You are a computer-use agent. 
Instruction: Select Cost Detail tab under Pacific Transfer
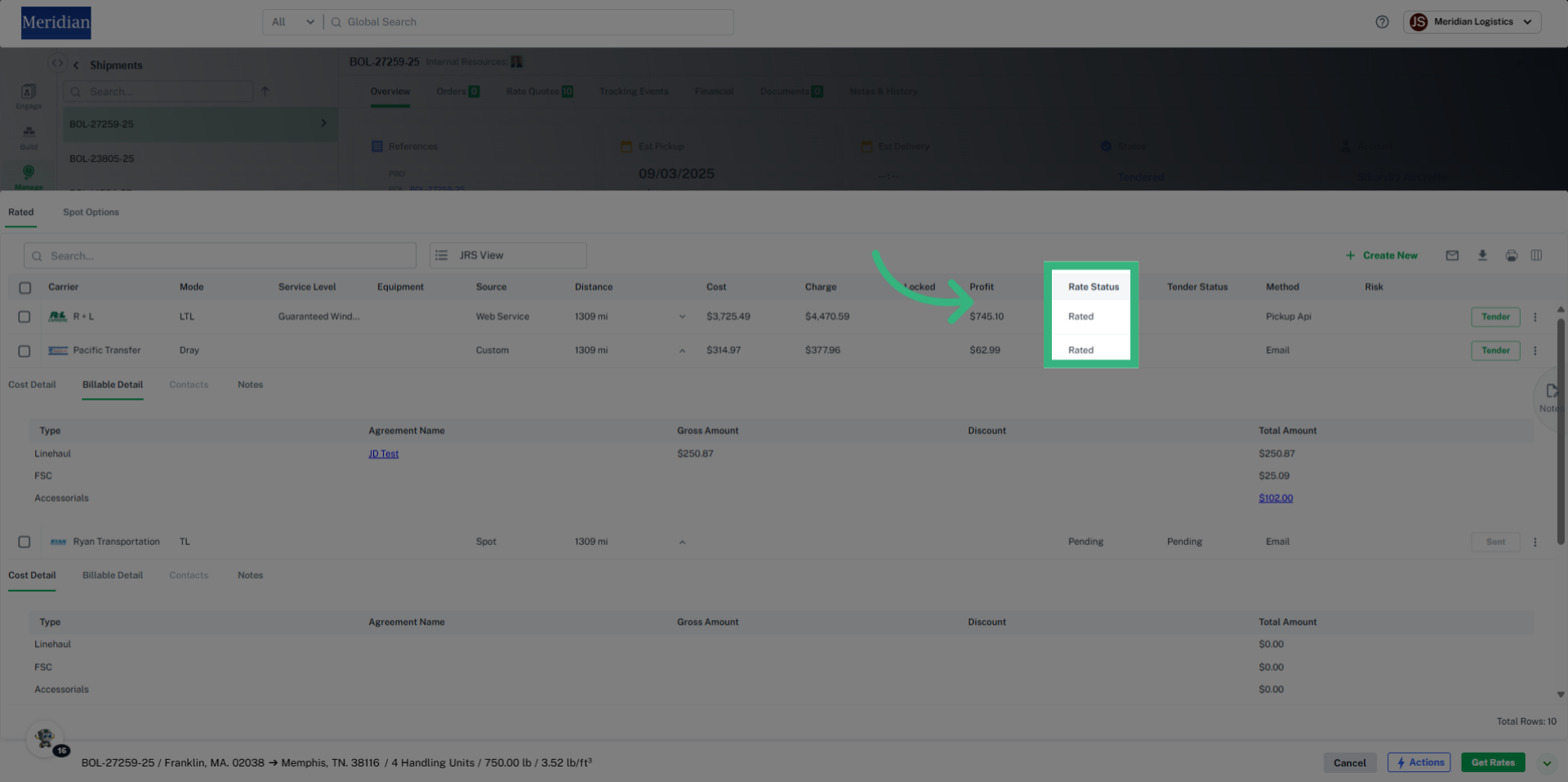(x=32, y=385)
